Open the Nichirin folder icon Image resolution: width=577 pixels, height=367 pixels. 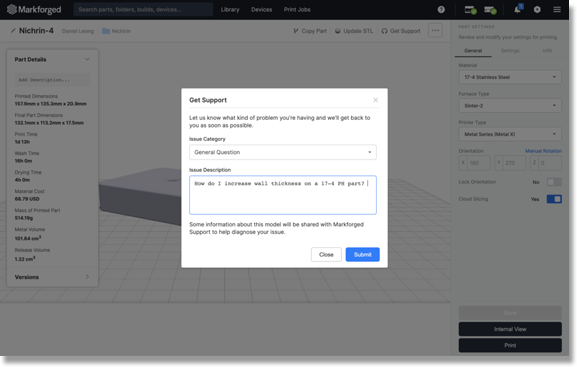click(x=106, y=31)
